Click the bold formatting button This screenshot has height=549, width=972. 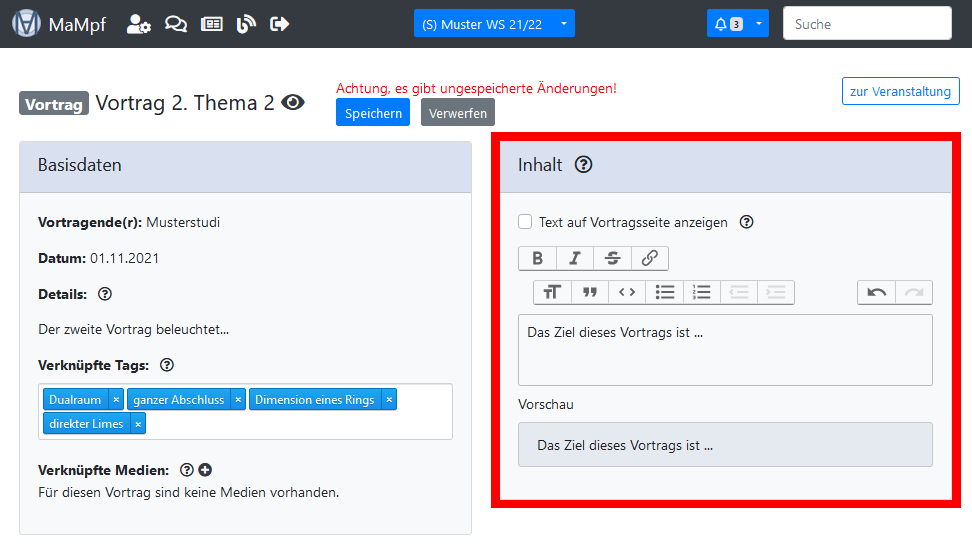click(537, 258)
